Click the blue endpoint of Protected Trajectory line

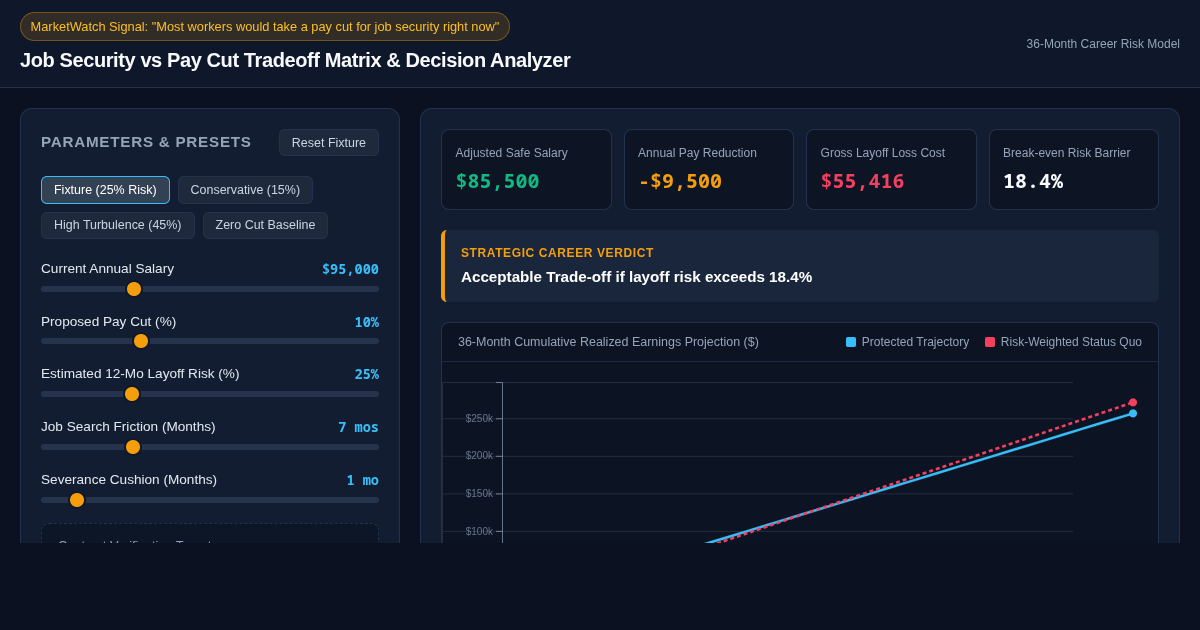coord(1133,413)
